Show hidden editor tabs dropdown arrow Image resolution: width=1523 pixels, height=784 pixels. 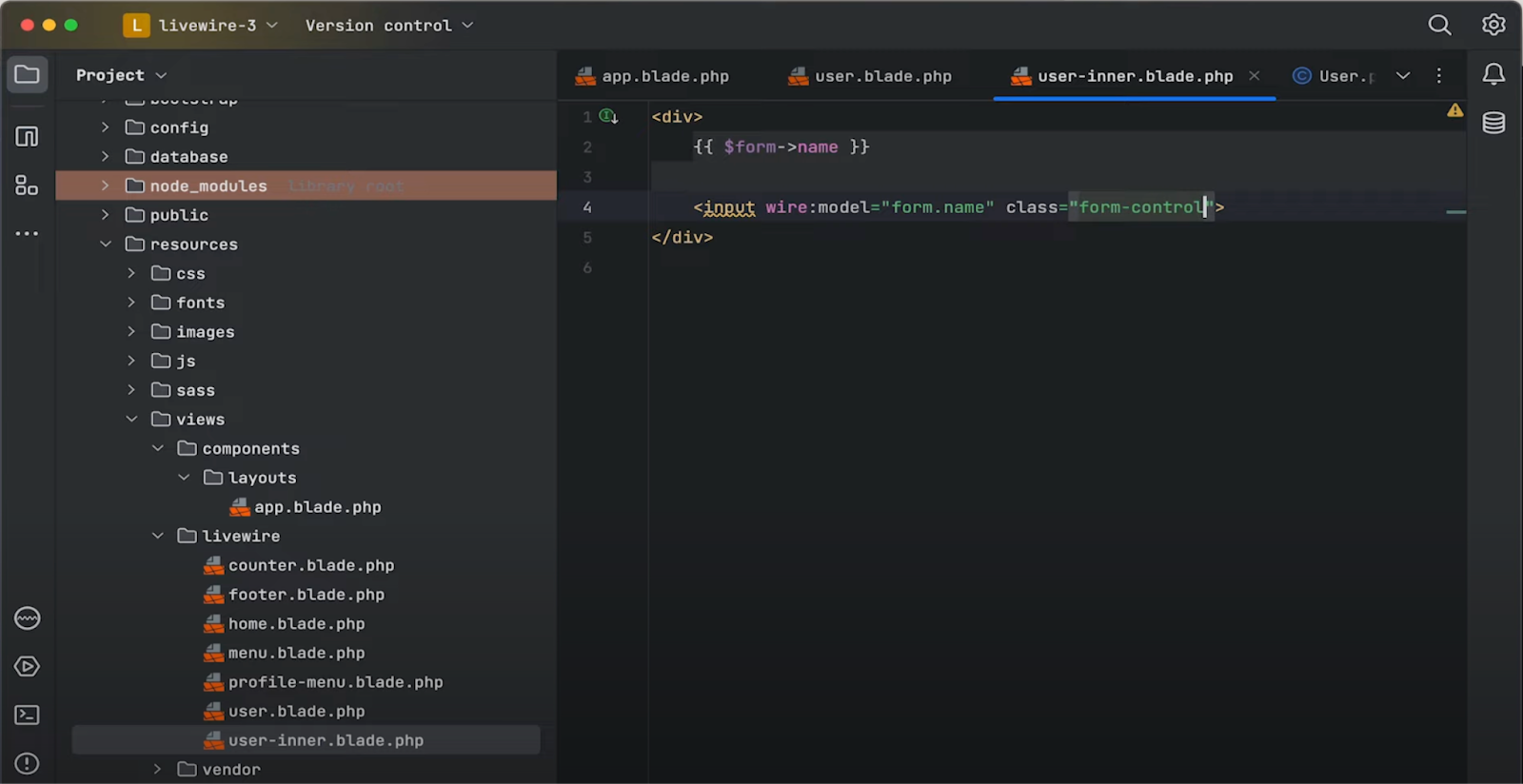1402,75
